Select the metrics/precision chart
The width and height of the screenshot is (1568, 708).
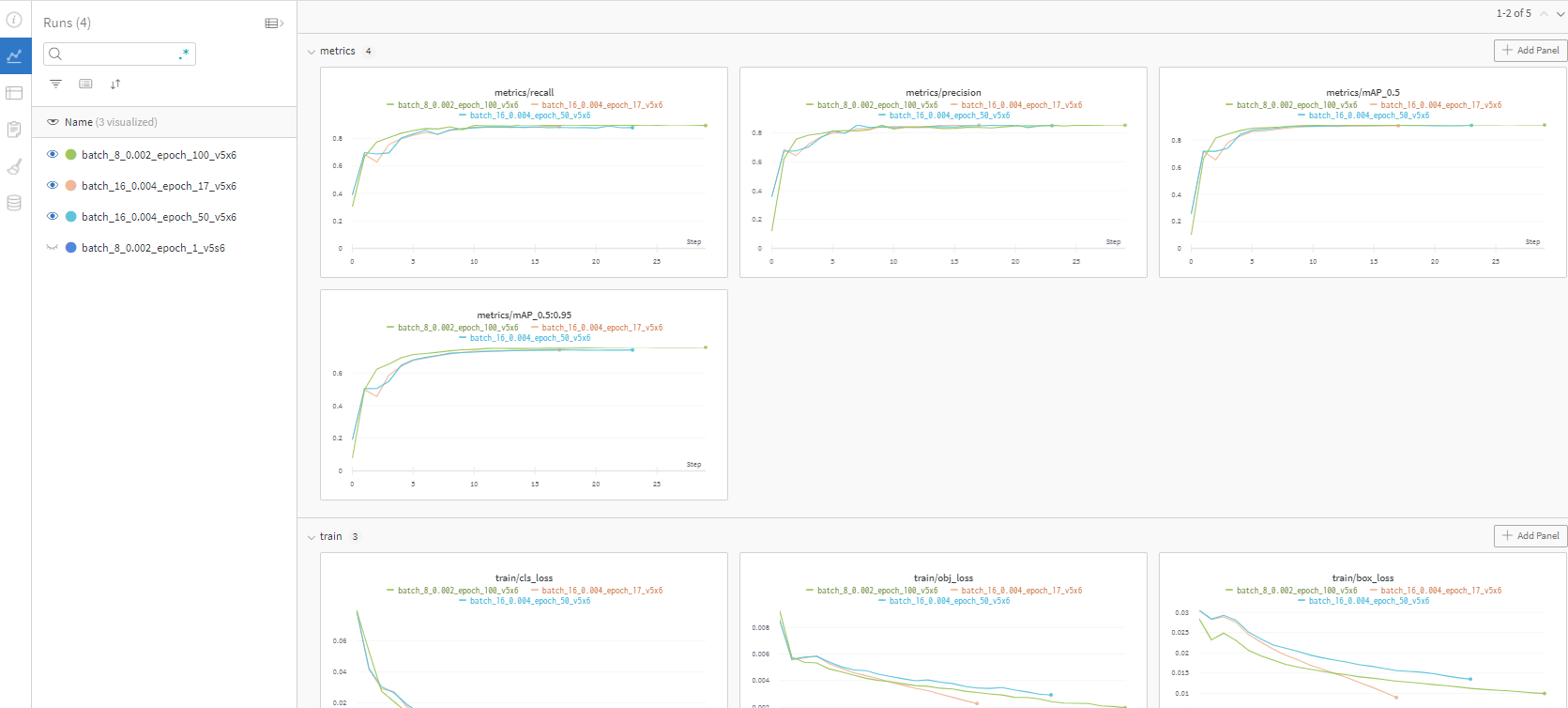(x=943, y=173)
